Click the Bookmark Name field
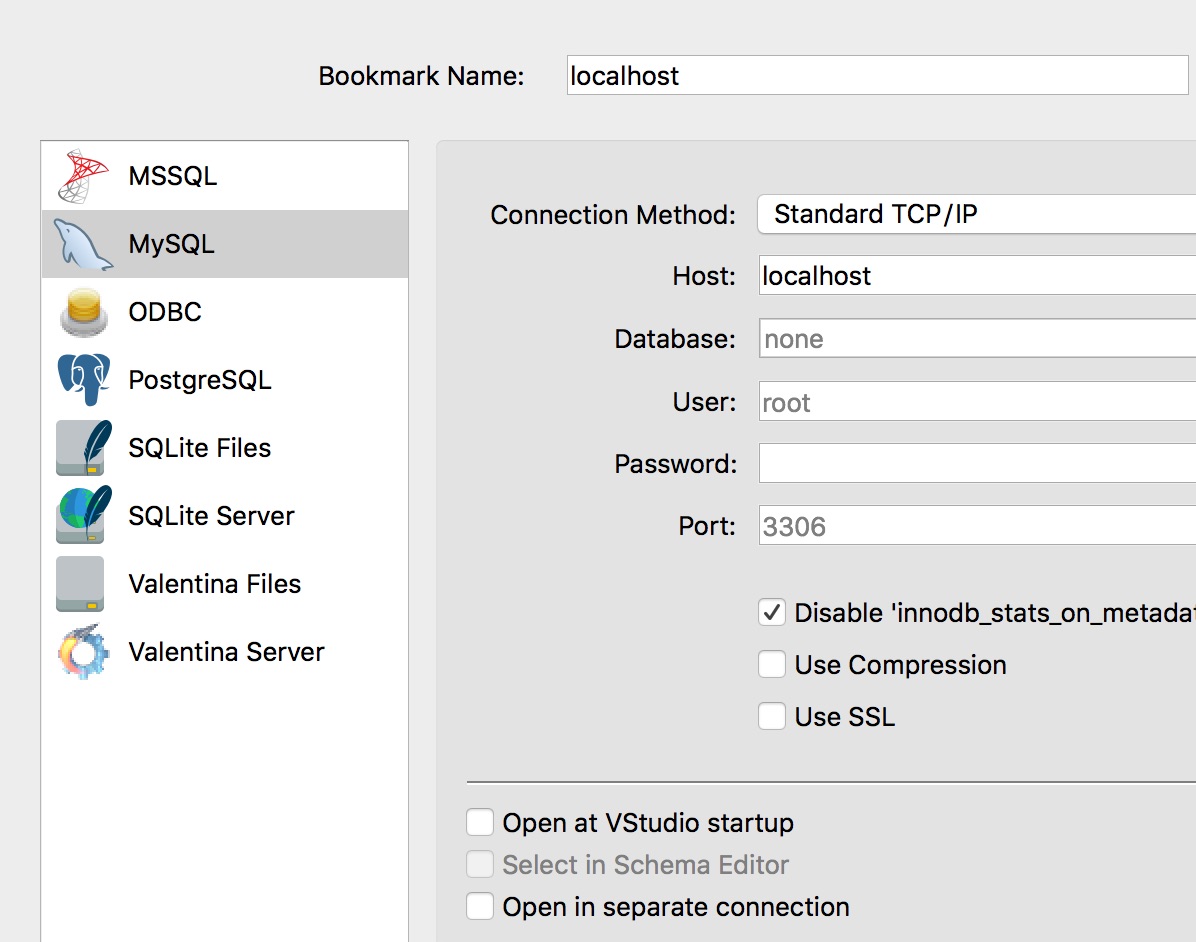The height and width of the screenshot is (942, 1196). (877, 76)
